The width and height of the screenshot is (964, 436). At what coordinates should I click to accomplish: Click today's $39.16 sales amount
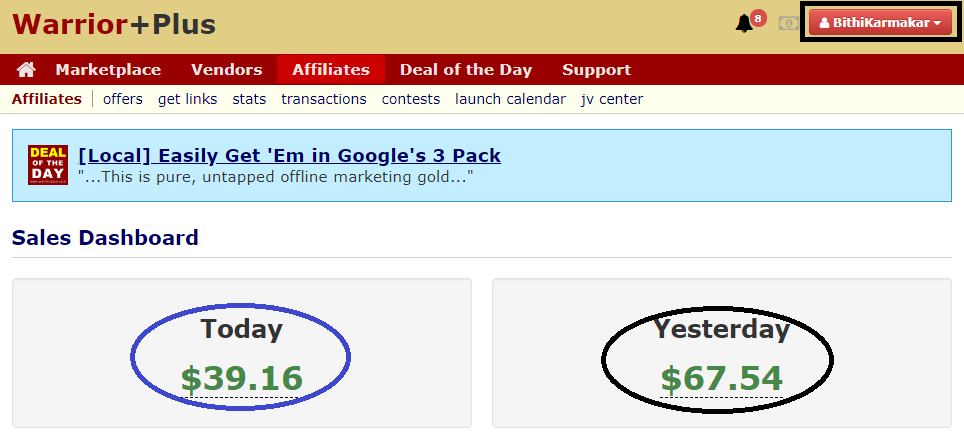pyautogui.click(x=242, y=379)
